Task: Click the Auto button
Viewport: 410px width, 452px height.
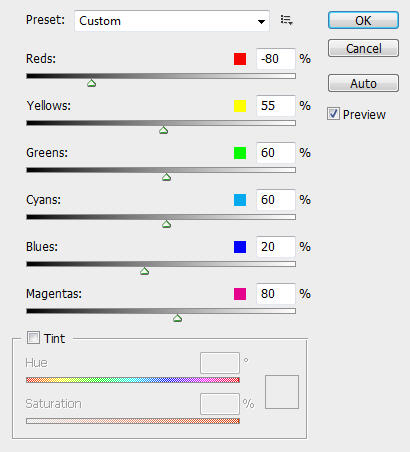Action: tap(363, 83)
